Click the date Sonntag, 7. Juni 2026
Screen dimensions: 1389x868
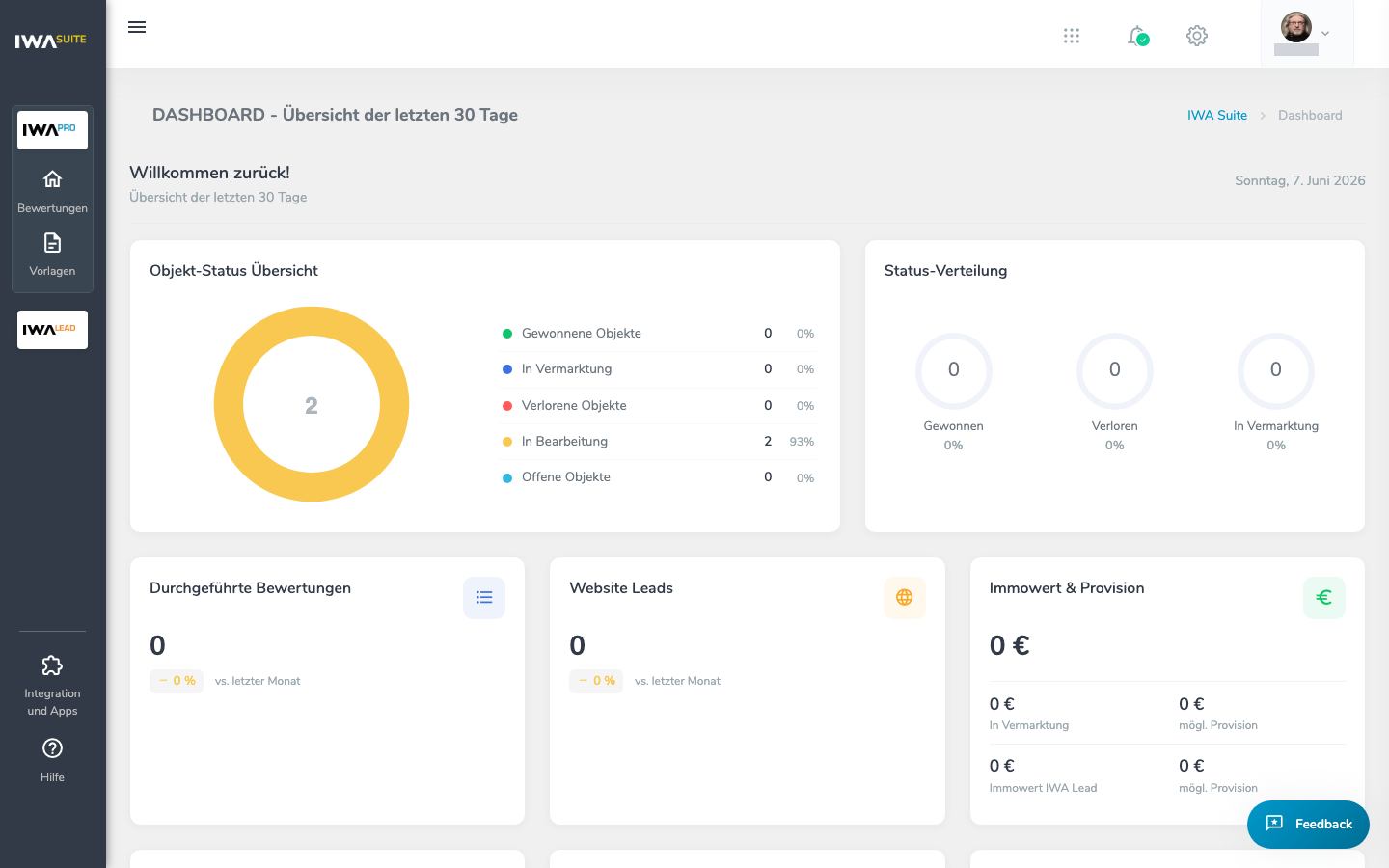1300,180
